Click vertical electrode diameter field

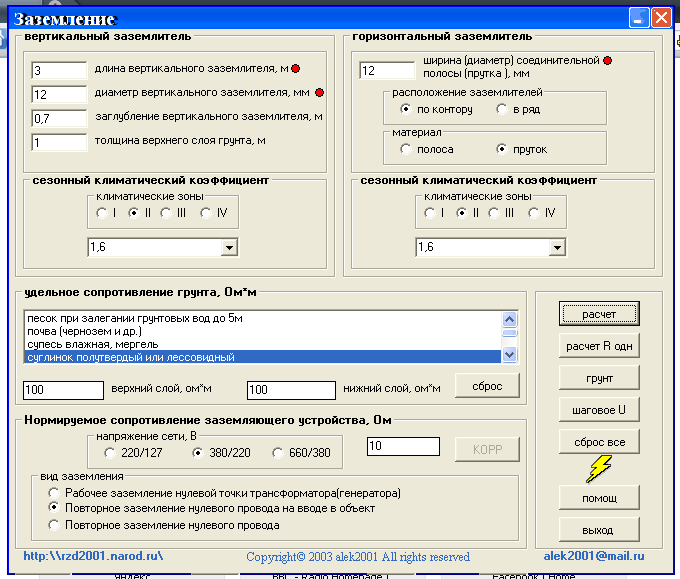click(59, 94)
